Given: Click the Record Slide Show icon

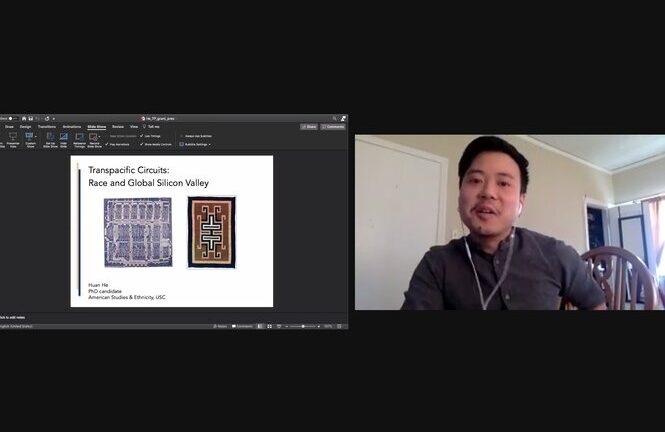Looking at the screenshot, I should tap(95, 138).
